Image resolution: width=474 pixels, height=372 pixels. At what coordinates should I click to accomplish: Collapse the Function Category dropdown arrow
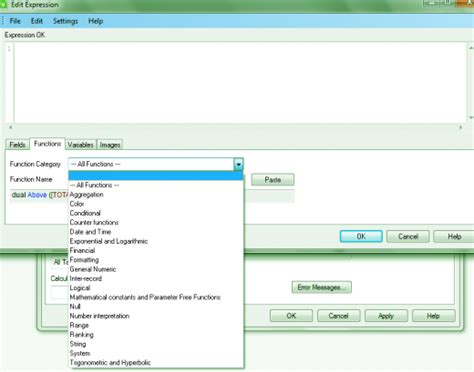tap(238, 164)
